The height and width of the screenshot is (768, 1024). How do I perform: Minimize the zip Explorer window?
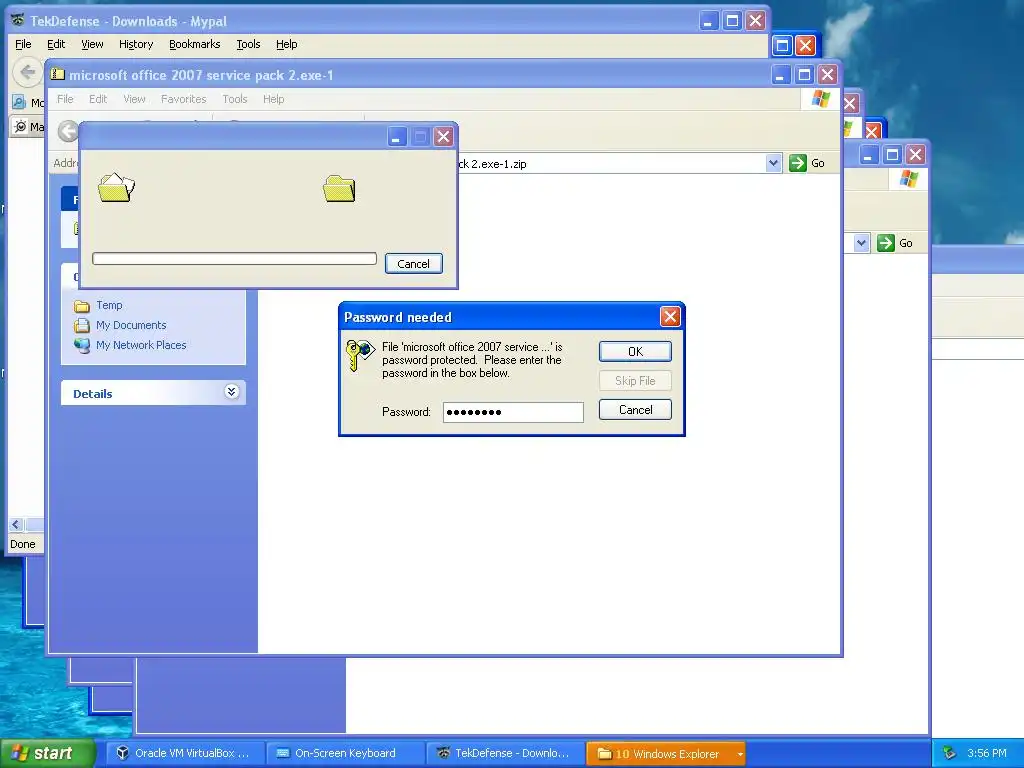pos(780,74)
